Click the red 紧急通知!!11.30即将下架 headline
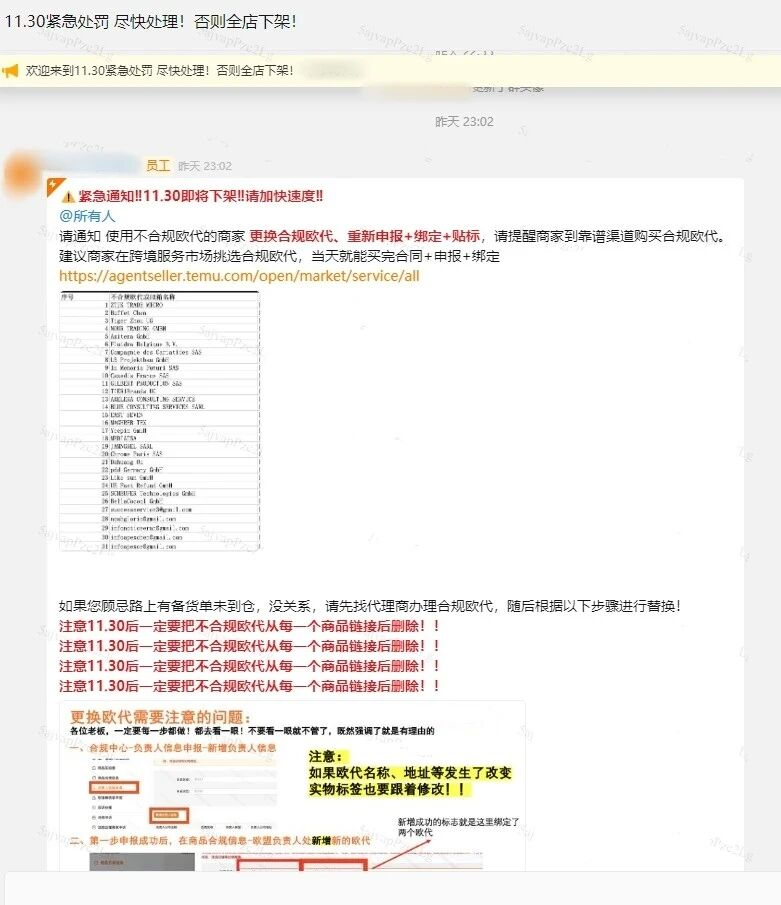 tap(201, 196)
